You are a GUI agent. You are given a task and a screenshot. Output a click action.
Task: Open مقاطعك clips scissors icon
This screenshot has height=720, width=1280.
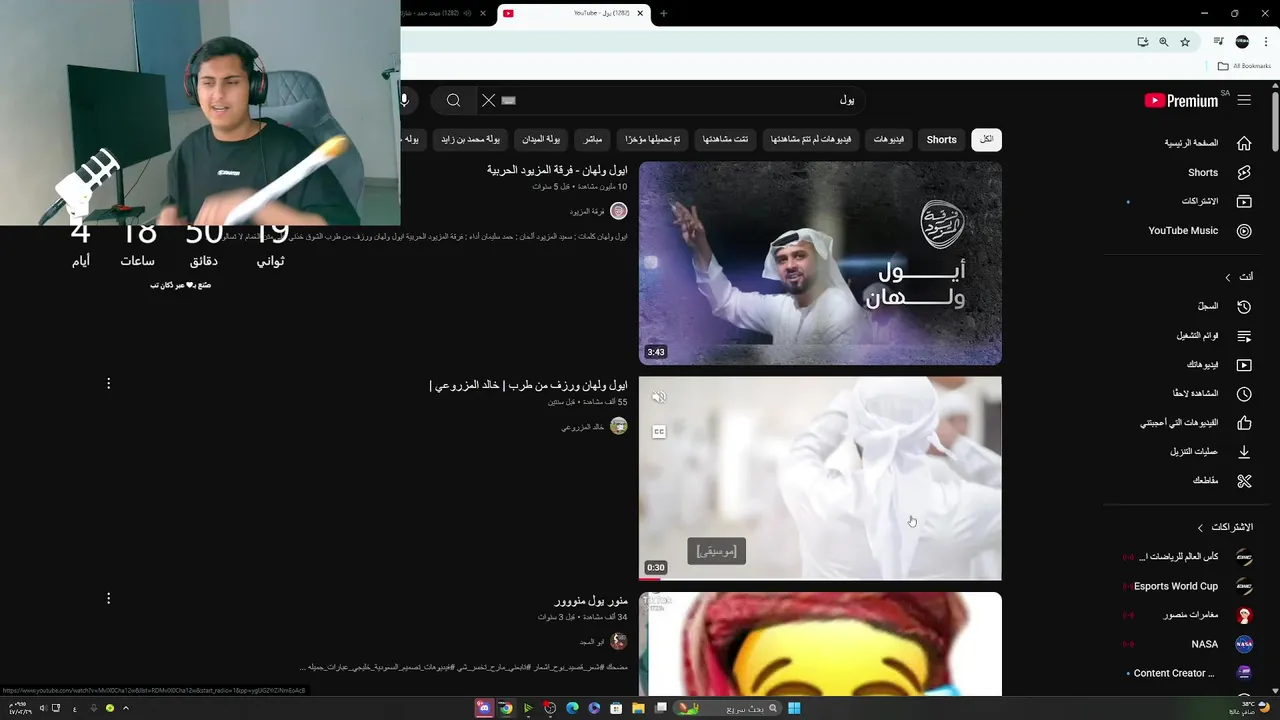pos(1244,481)
